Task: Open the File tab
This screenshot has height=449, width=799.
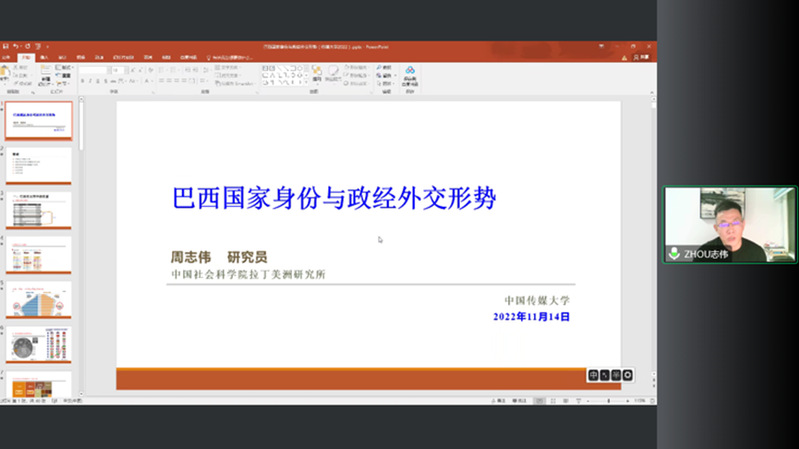Action: tap(7, 57)
